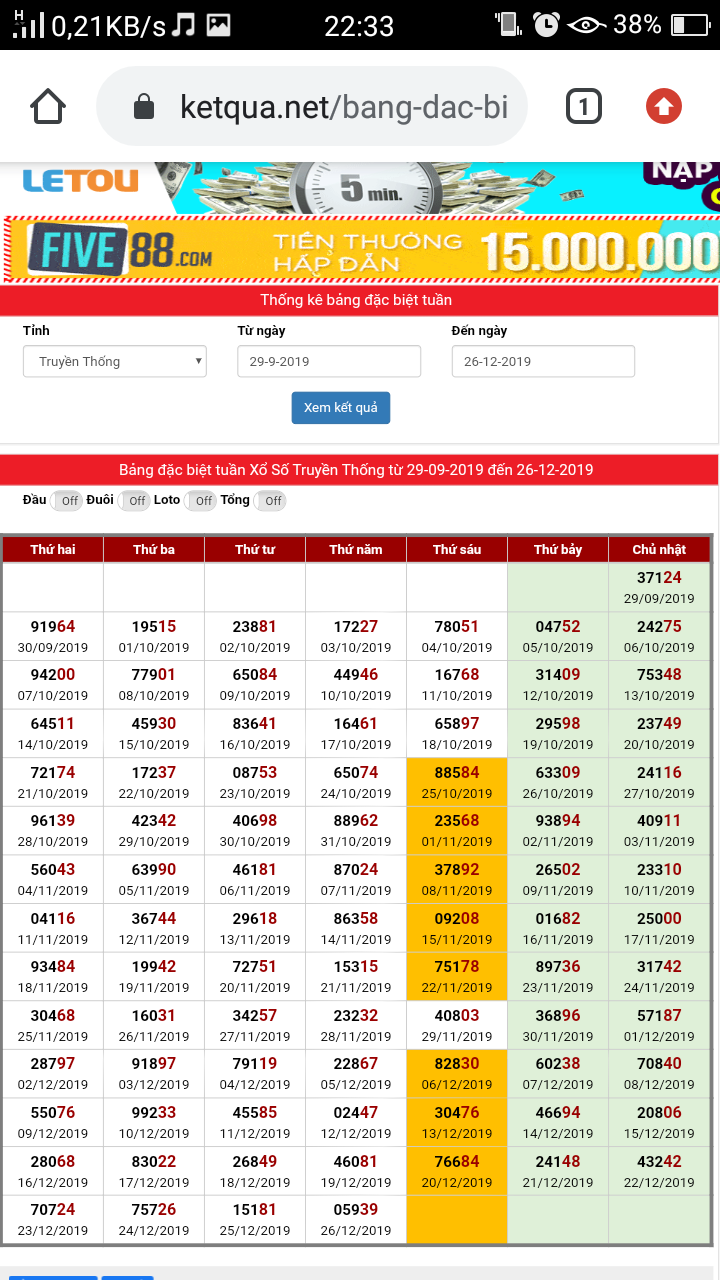This screenshot has width=720, height=1280.
Task: Select the 16461 result cell
Action: (356, 733)
